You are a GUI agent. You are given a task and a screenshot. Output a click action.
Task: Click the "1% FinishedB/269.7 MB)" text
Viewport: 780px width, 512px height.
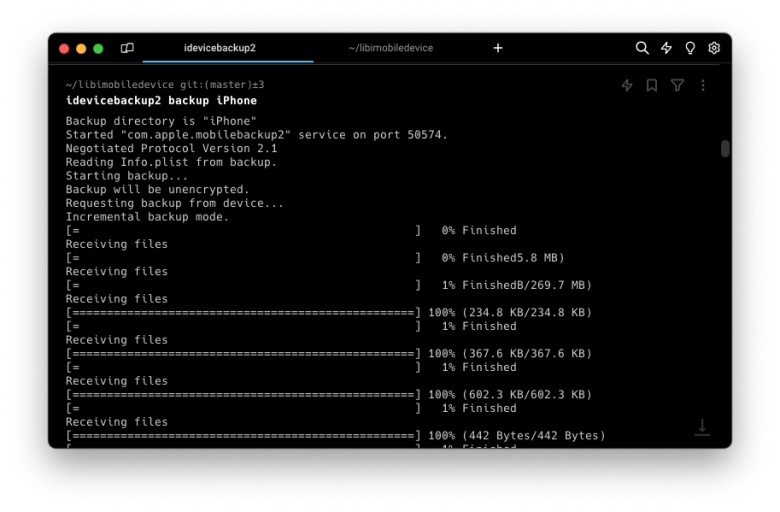coord(517,285)
